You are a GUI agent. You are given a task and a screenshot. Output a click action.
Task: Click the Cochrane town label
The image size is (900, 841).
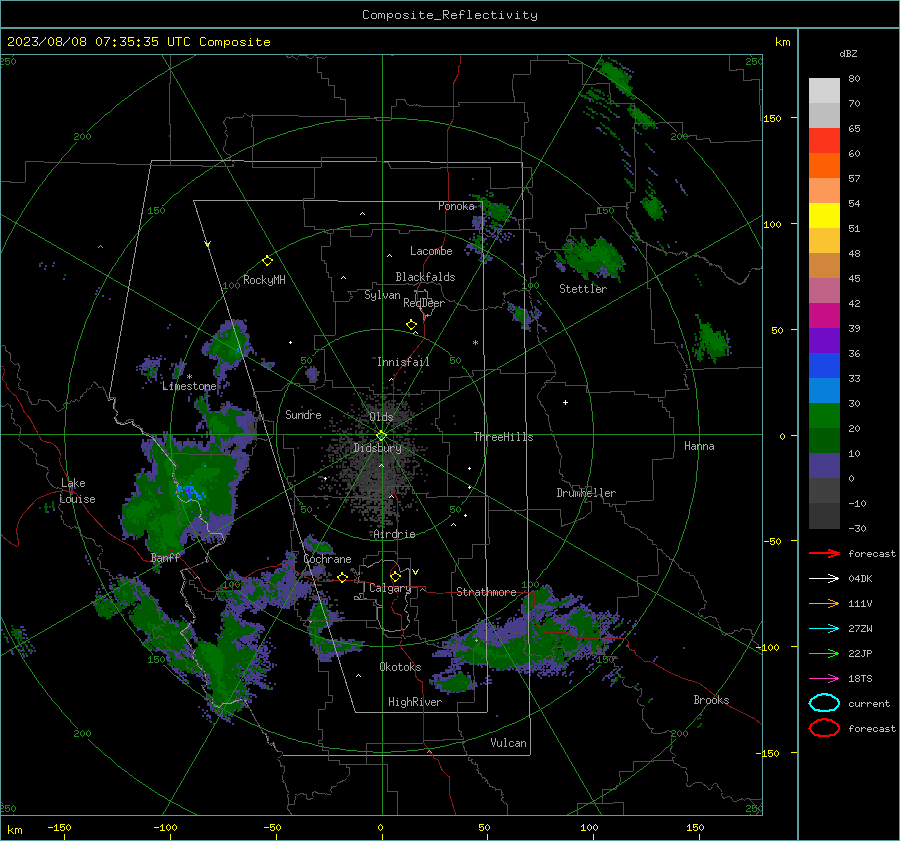(327, 559)
